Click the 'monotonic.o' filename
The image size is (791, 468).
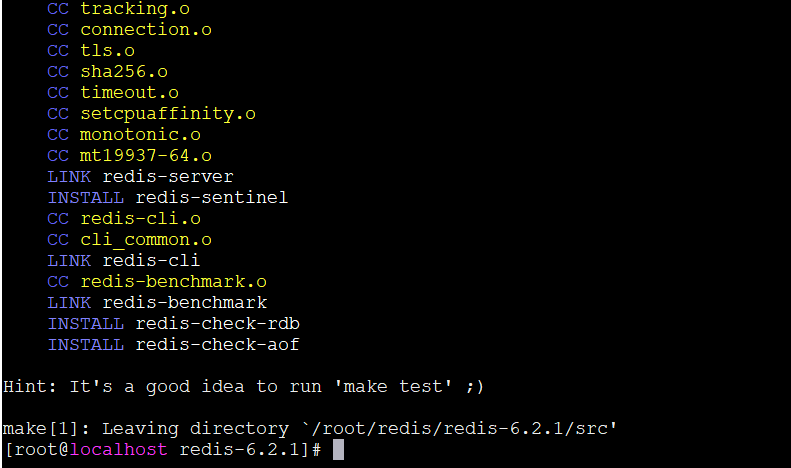point(140,134)
